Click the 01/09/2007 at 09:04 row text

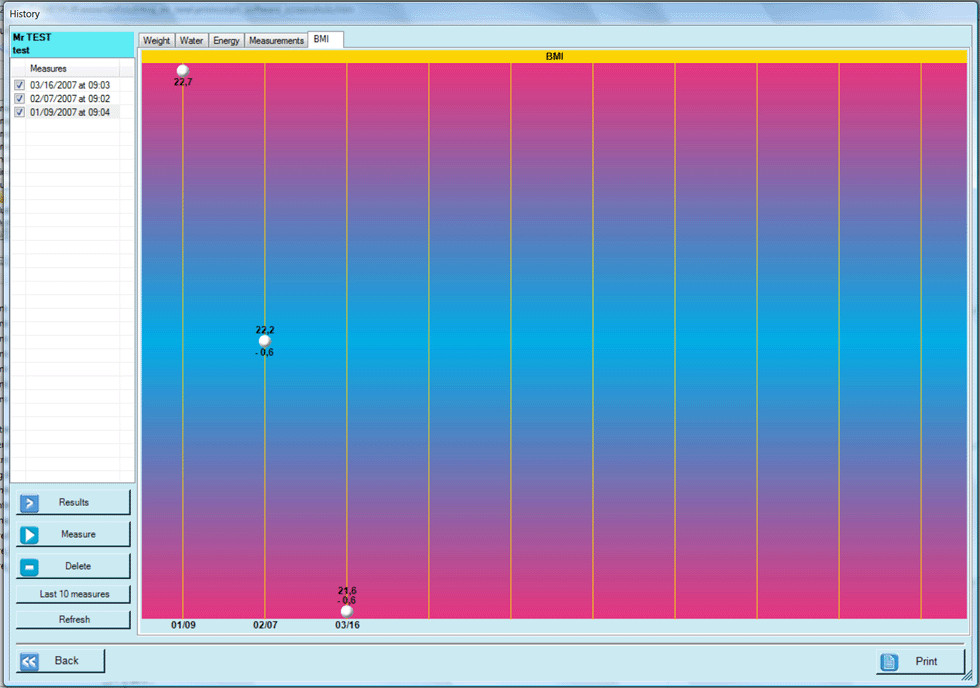click(70, 112)
